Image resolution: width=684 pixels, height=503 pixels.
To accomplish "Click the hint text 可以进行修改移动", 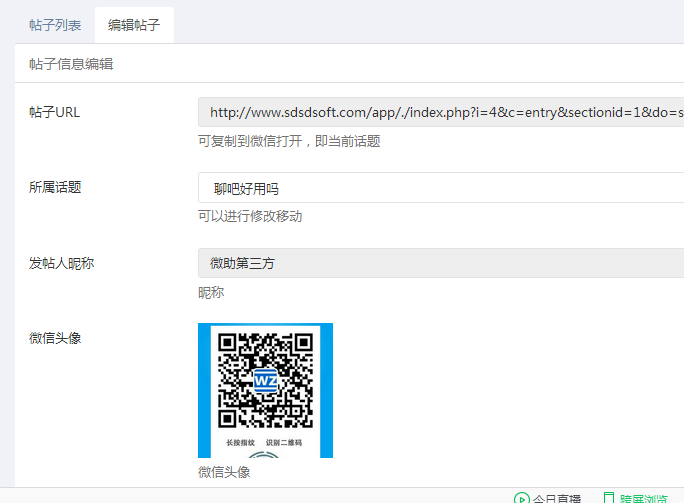I will [x=250, y=216].
